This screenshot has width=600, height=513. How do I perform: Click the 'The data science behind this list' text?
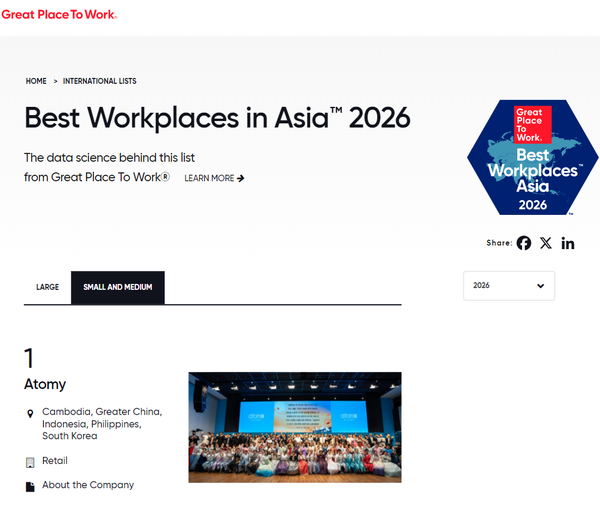coord(109,158)
